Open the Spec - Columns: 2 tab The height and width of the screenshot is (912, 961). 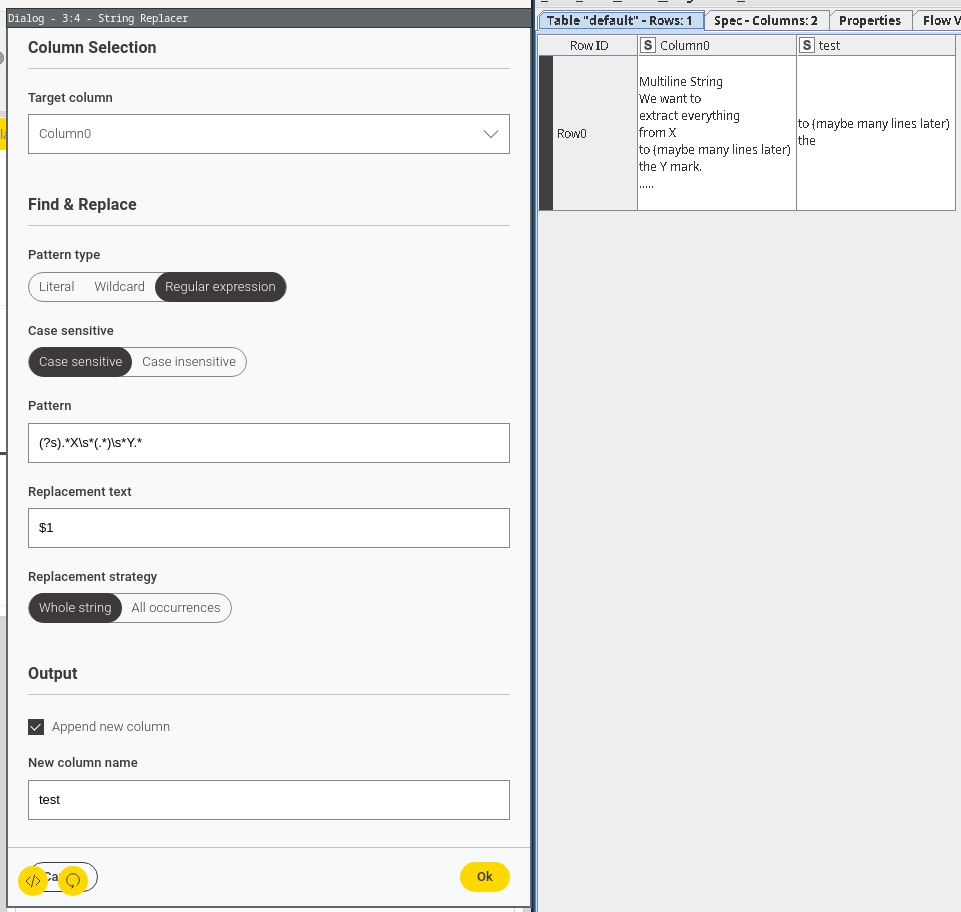click(x=766, y=20)
